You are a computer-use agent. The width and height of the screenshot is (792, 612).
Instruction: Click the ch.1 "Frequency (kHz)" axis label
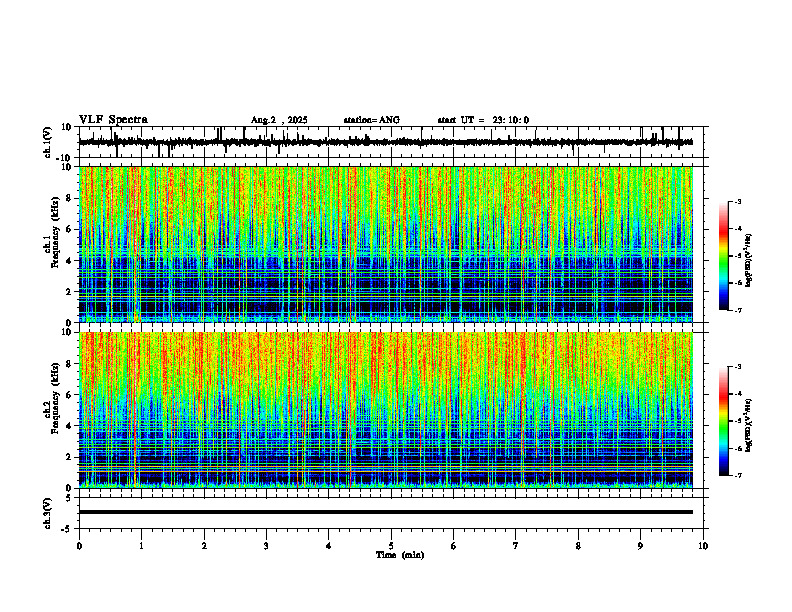coord(55,232)
